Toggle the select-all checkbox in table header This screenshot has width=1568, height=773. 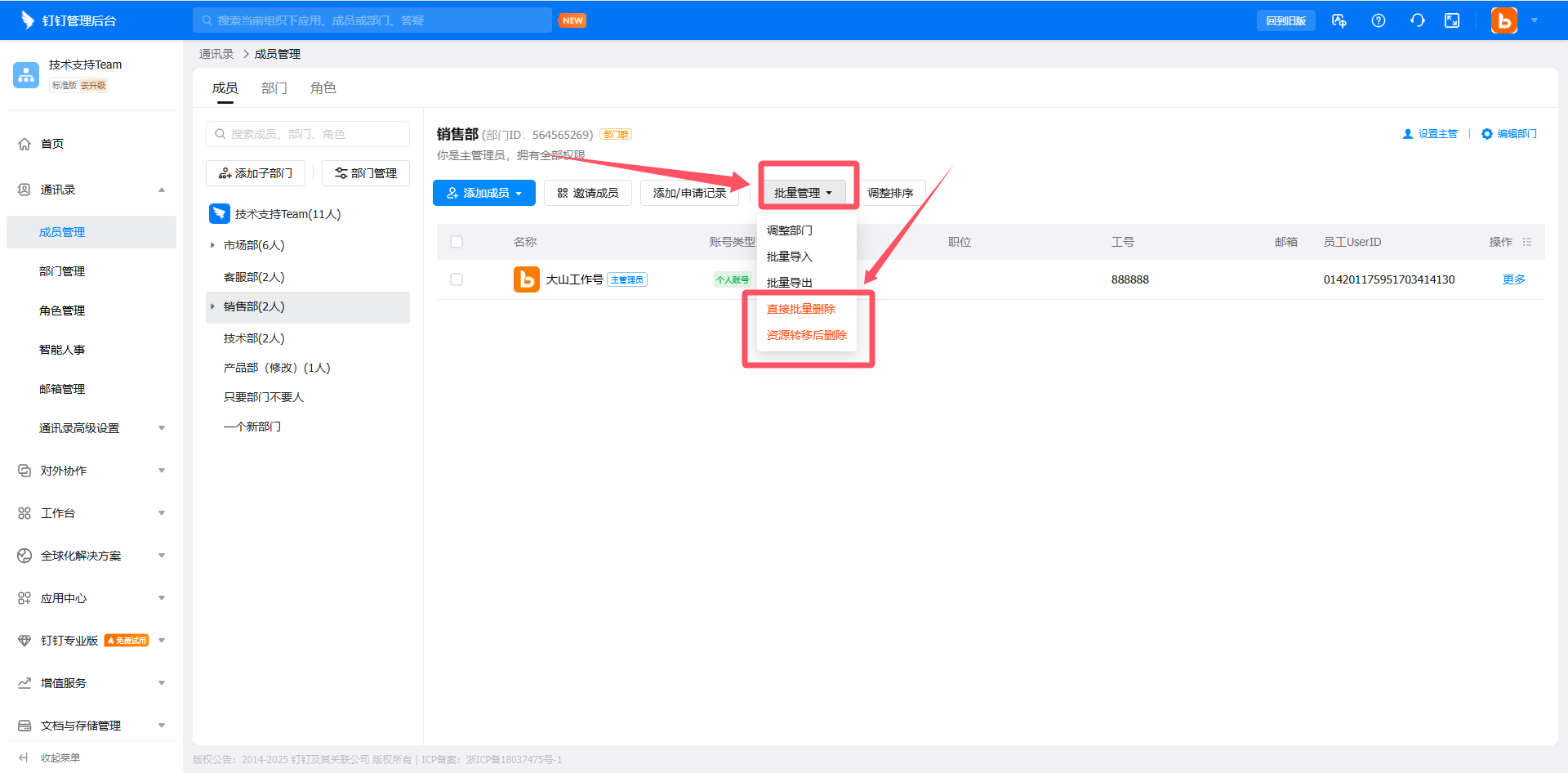tap(457, 242)
